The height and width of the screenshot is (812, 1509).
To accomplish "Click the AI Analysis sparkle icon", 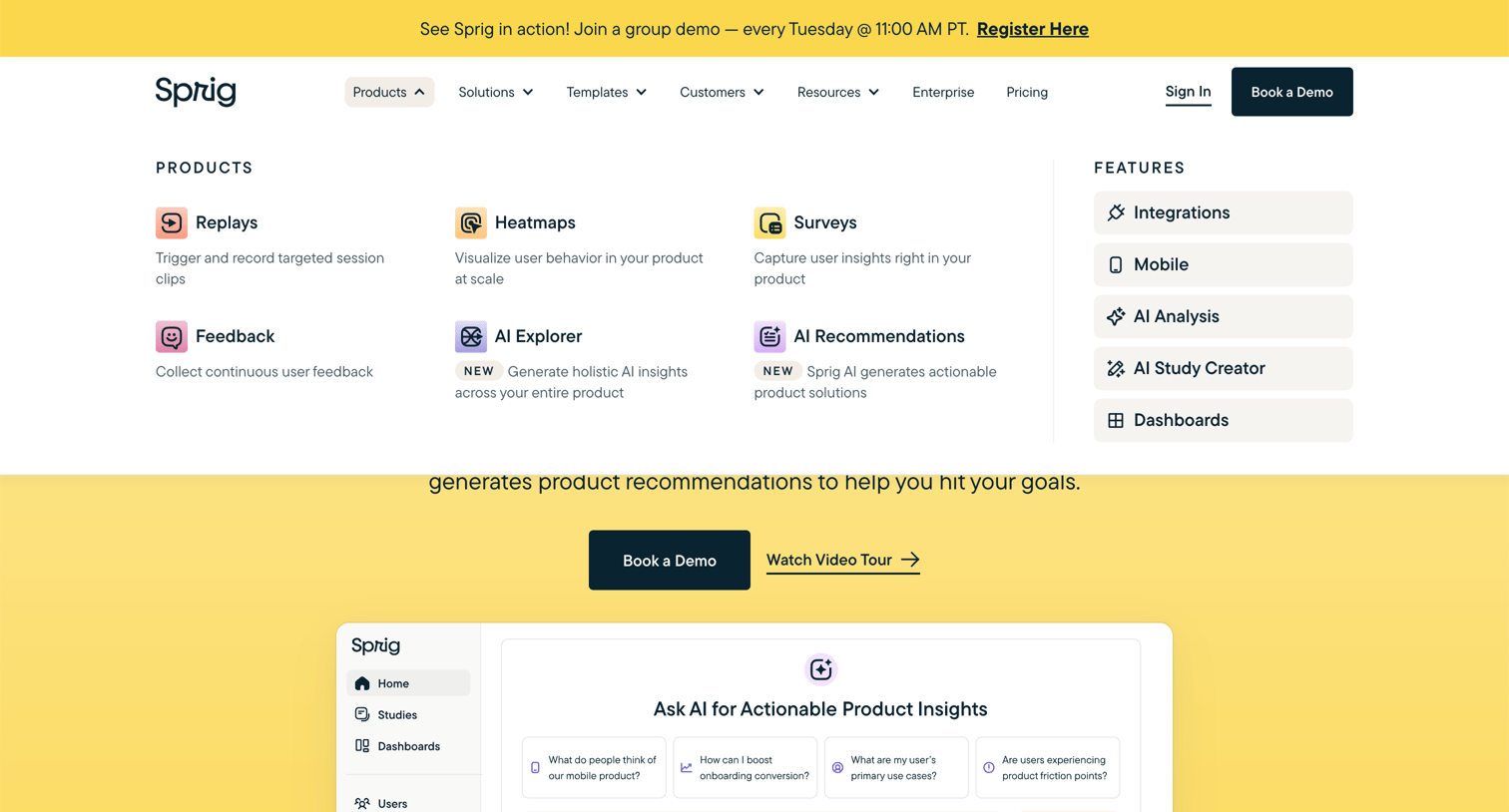I will coord(1116,316).
